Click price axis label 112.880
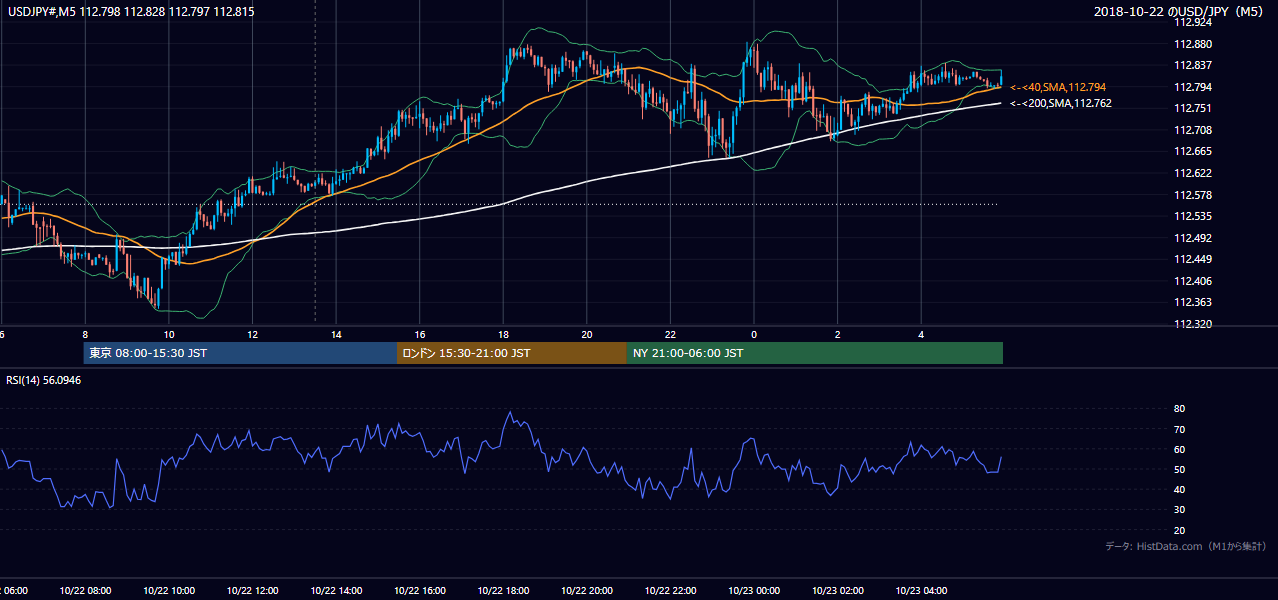1278x600 pixels. (x=1193, y=44)
